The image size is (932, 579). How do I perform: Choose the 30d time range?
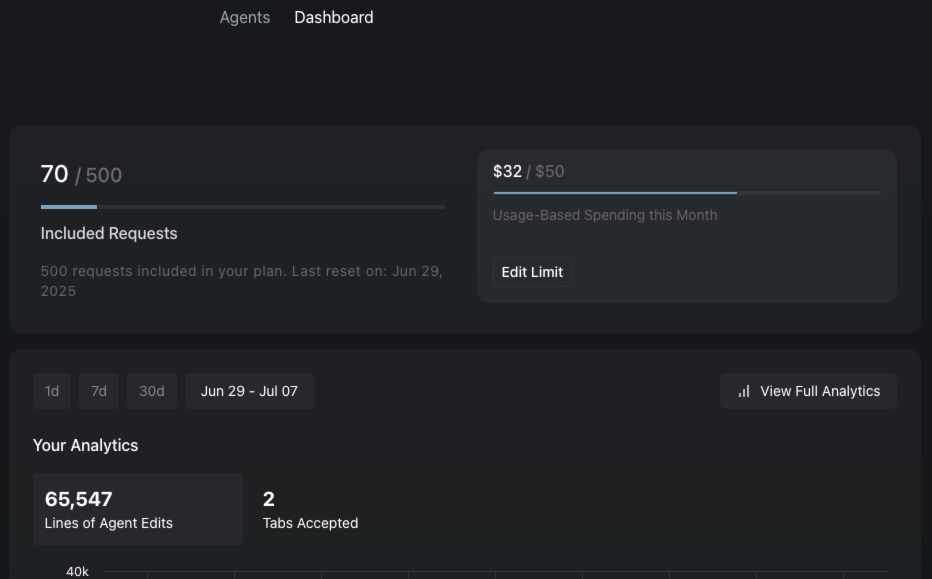(152, 391)
